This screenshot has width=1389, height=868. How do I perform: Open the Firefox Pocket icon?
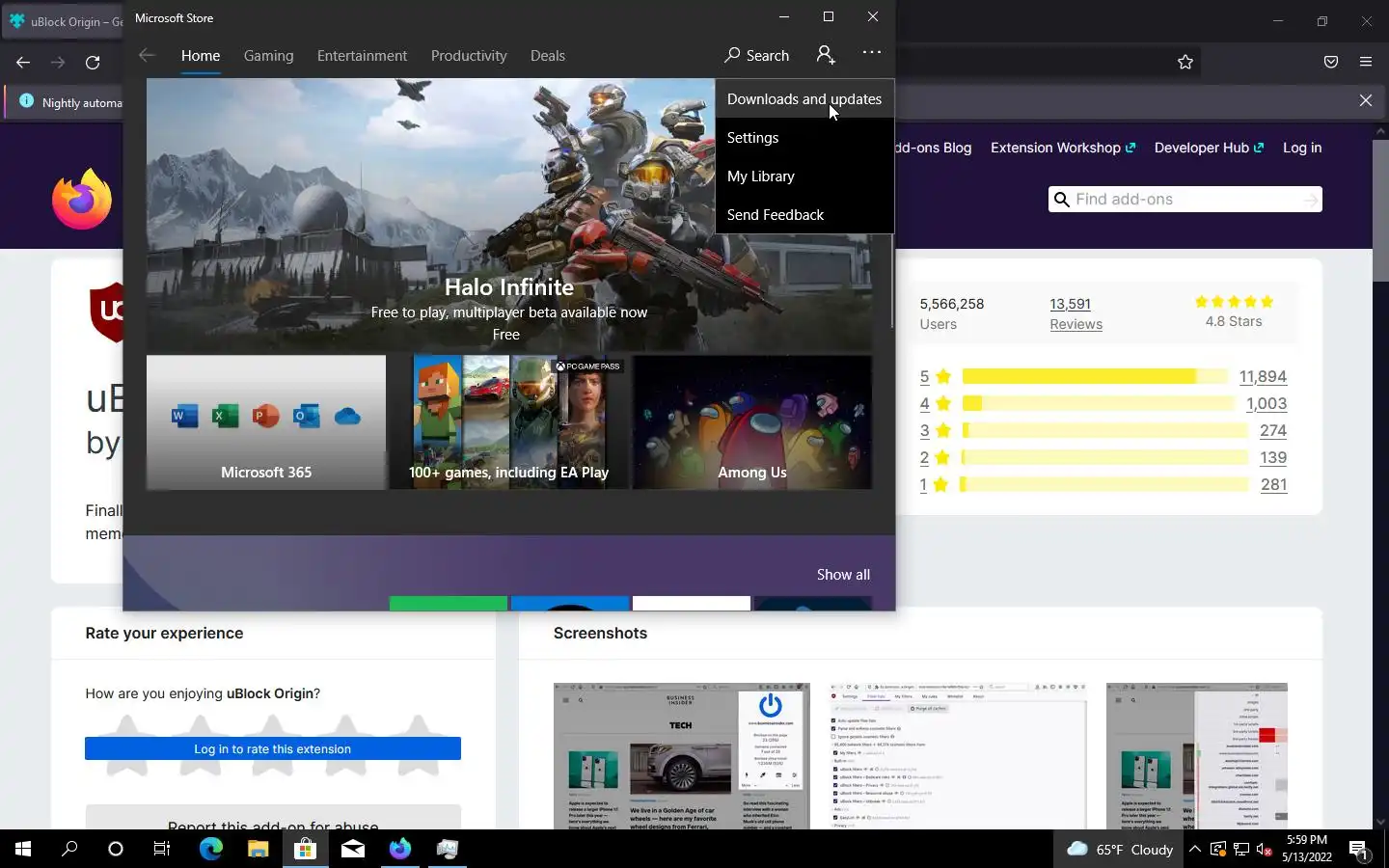tap(1331, 62)
